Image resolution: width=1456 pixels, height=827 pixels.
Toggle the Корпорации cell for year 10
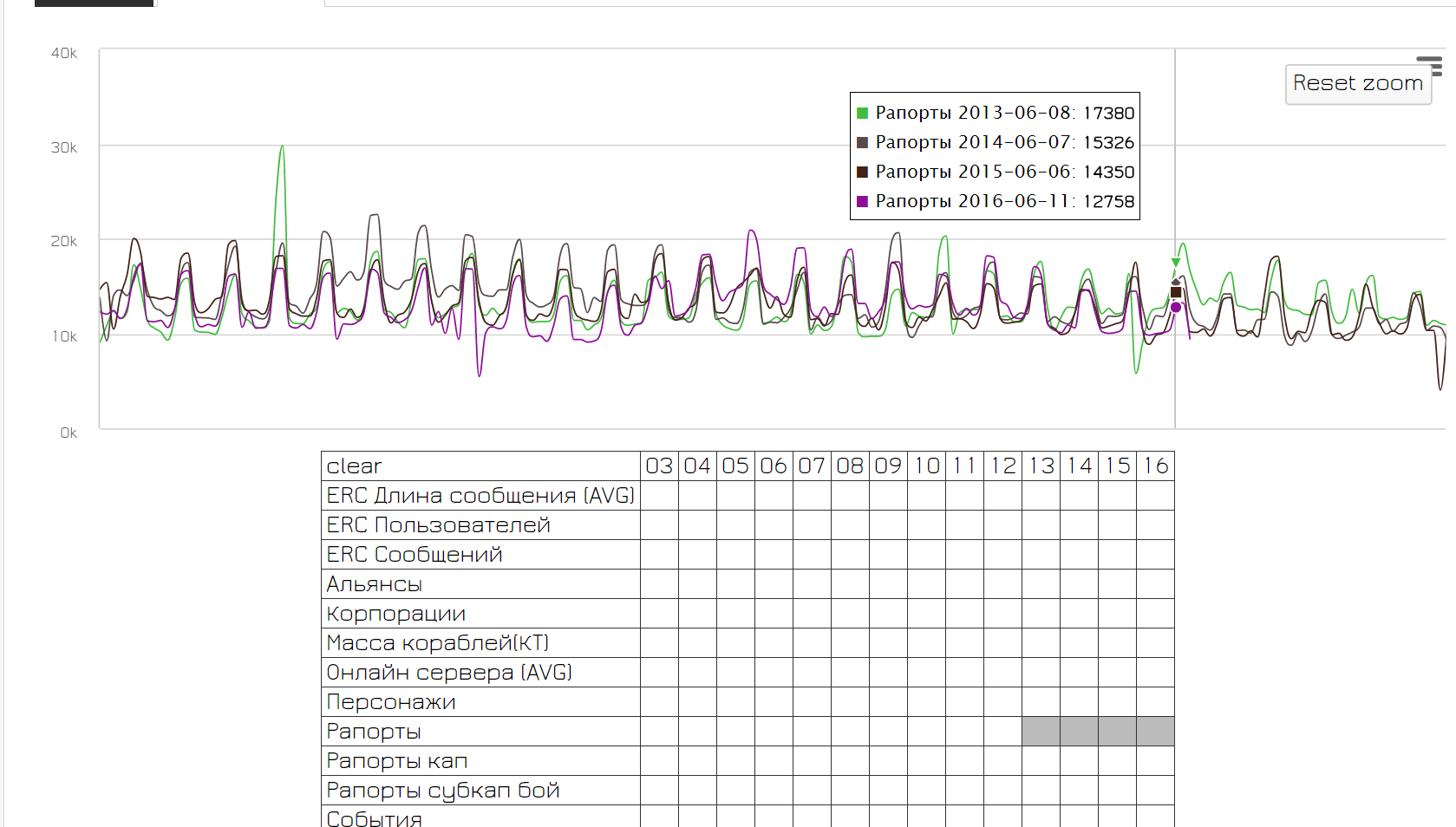pos(926,614)
